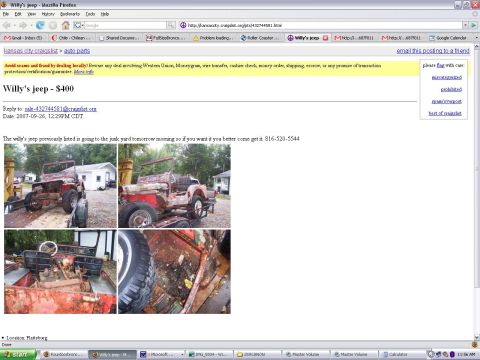Open the Help menu
Screen dimensions: 480x360
[x=105, y=14]
